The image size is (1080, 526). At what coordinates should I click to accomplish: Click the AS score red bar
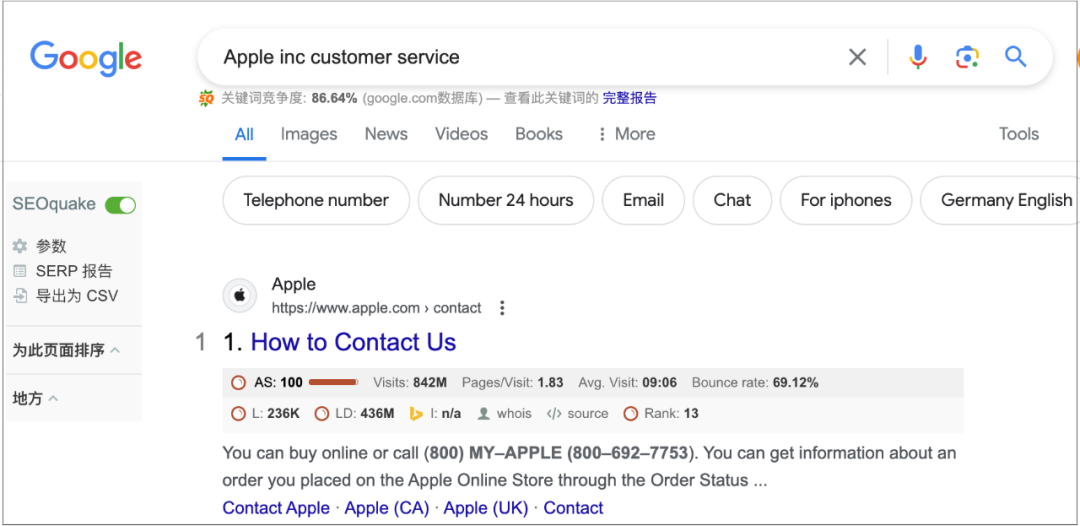click(x=333, y=382)
